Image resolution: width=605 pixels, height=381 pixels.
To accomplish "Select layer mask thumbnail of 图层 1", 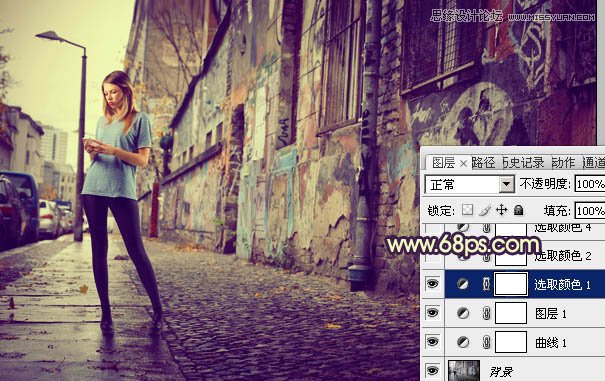I will coord(511,313).
